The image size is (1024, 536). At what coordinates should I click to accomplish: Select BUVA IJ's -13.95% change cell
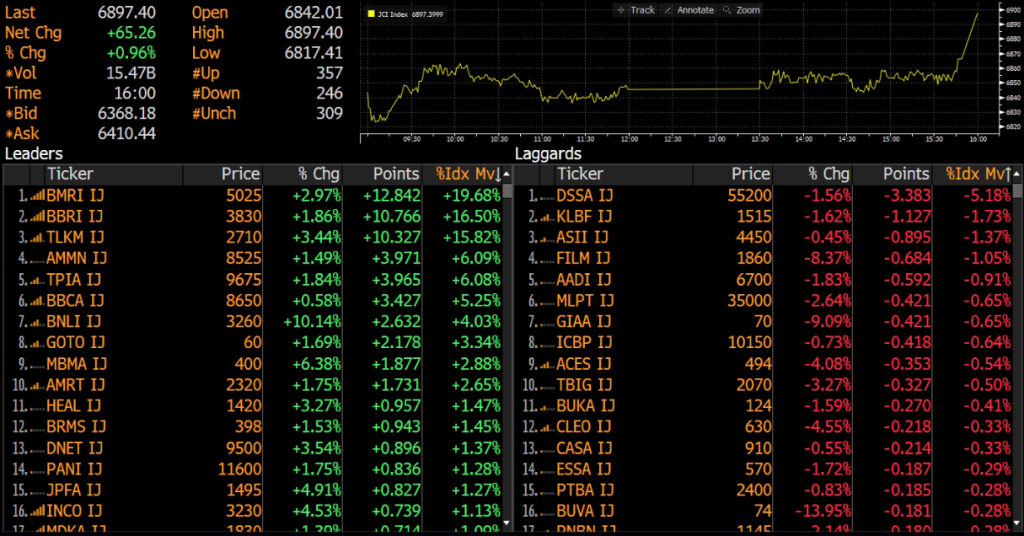coord(822,511)
